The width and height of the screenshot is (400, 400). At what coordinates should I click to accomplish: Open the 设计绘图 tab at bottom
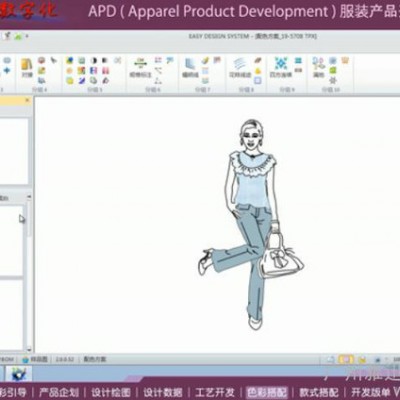point(111,392)
